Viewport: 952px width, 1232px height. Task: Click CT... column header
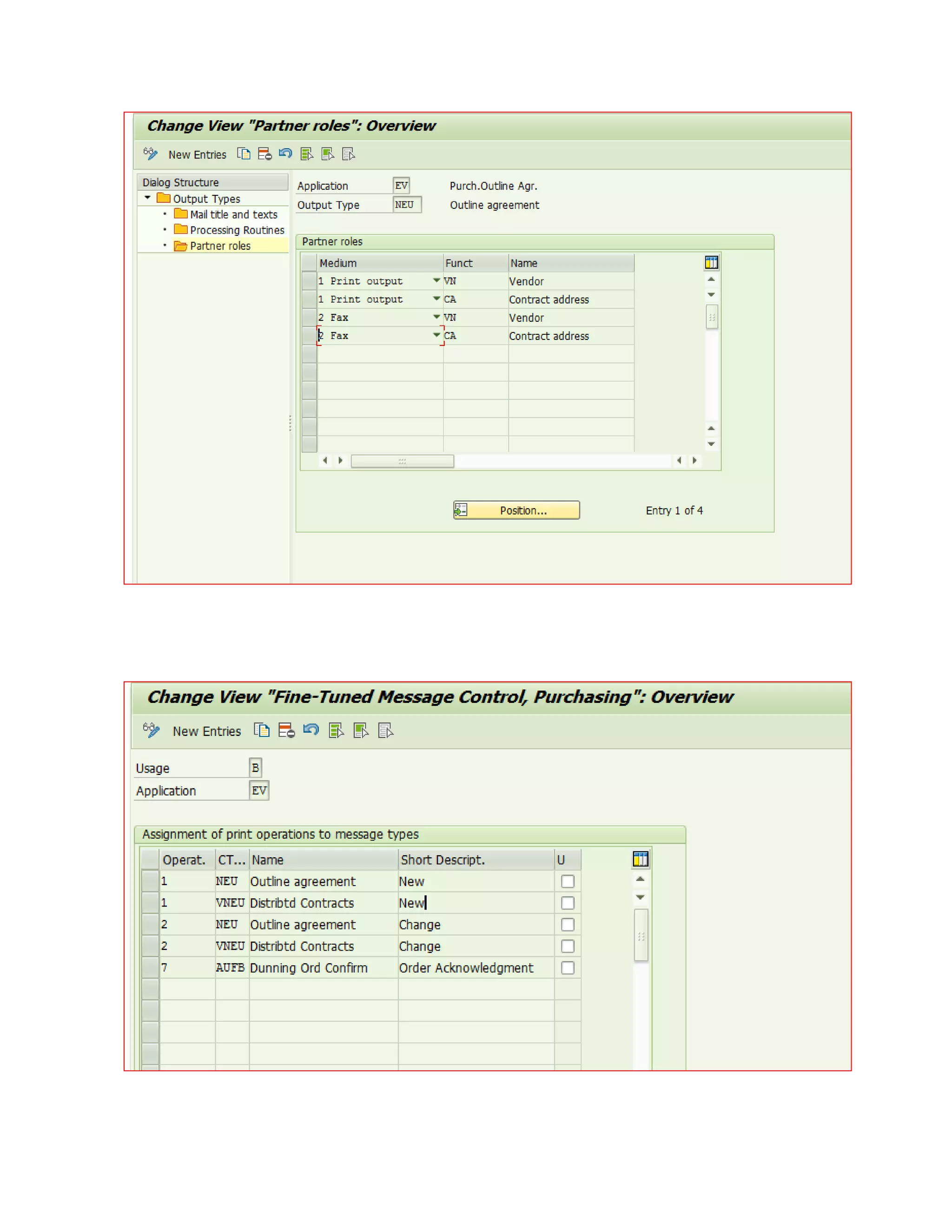coord(232,860)
